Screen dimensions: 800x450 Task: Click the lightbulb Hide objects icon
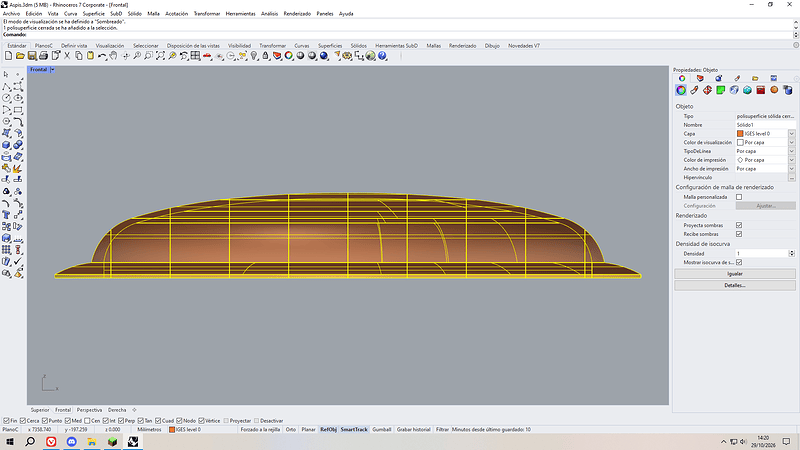pyautogui.click(x=254, y=56)
